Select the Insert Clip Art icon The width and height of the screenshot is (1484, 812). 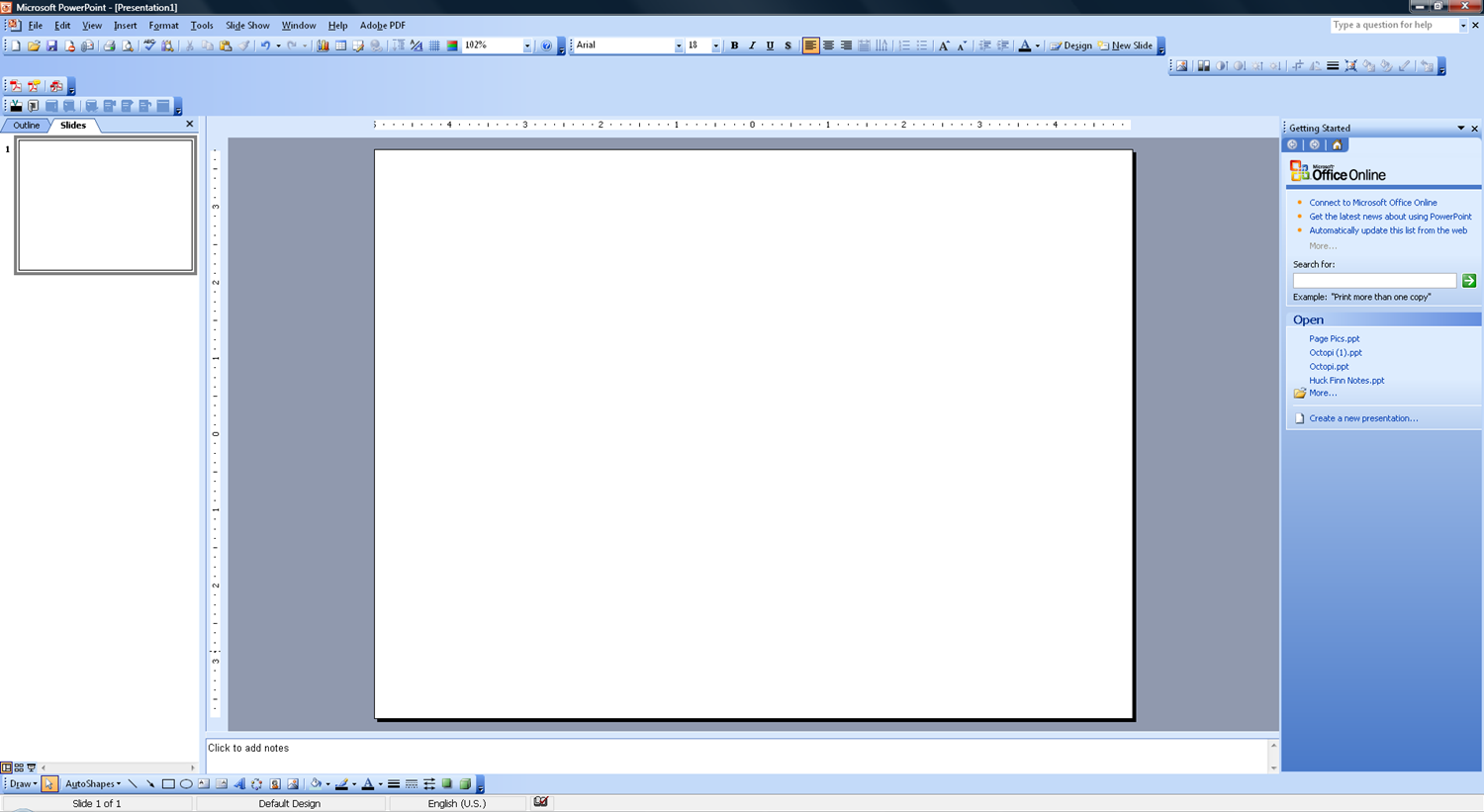[274, 783]
